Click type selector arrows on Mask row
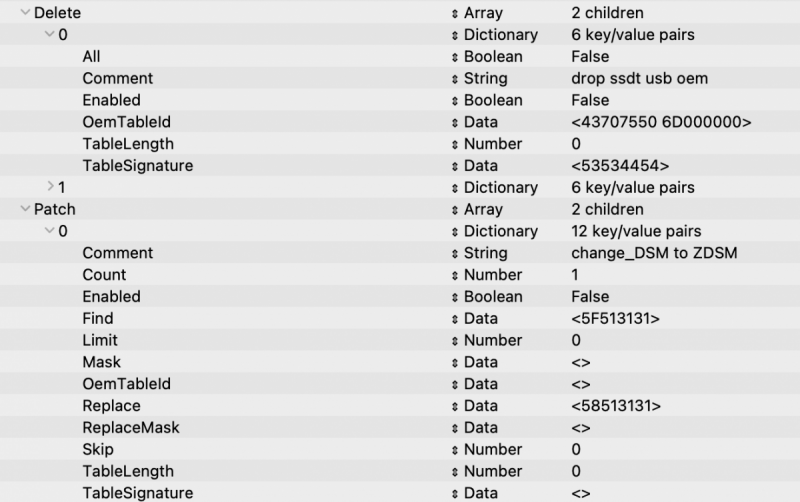800x502 pixels. click(x=454, y=363)
